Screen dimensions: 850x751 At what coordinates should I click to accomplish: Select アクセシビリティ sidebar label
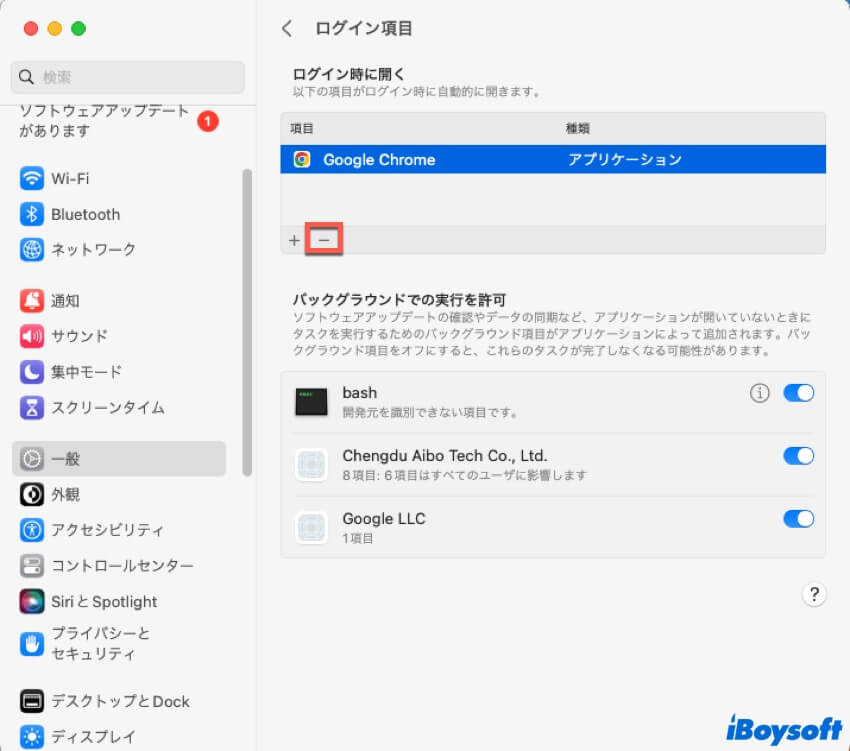tap(107, 530)
